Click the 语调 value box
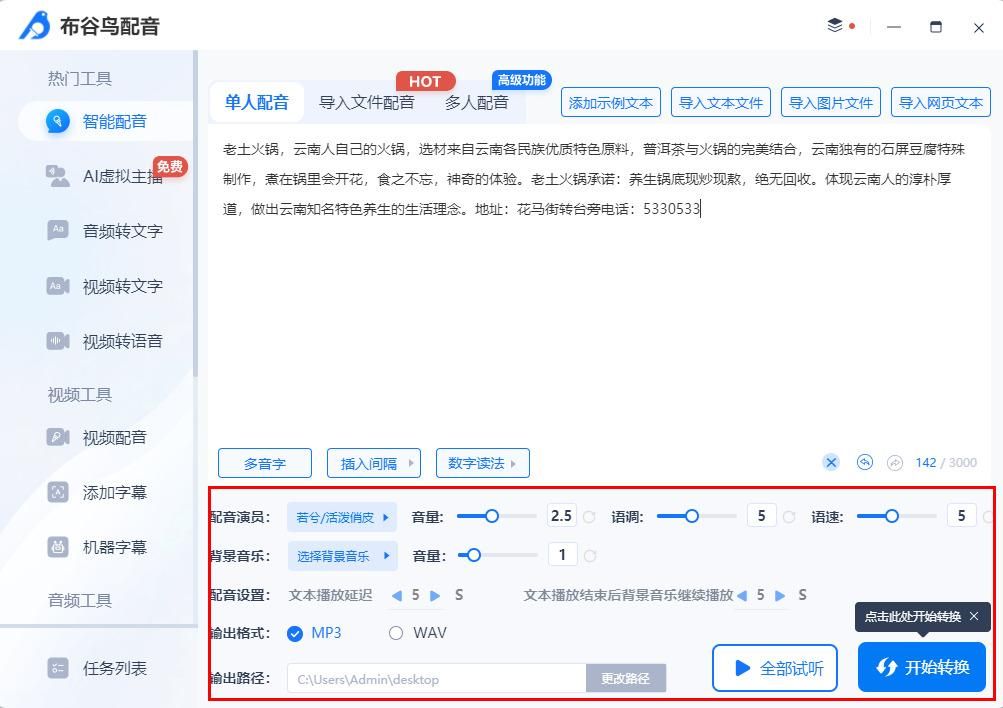The height and width of the screenshot is (708, 1003). (761, 515)
